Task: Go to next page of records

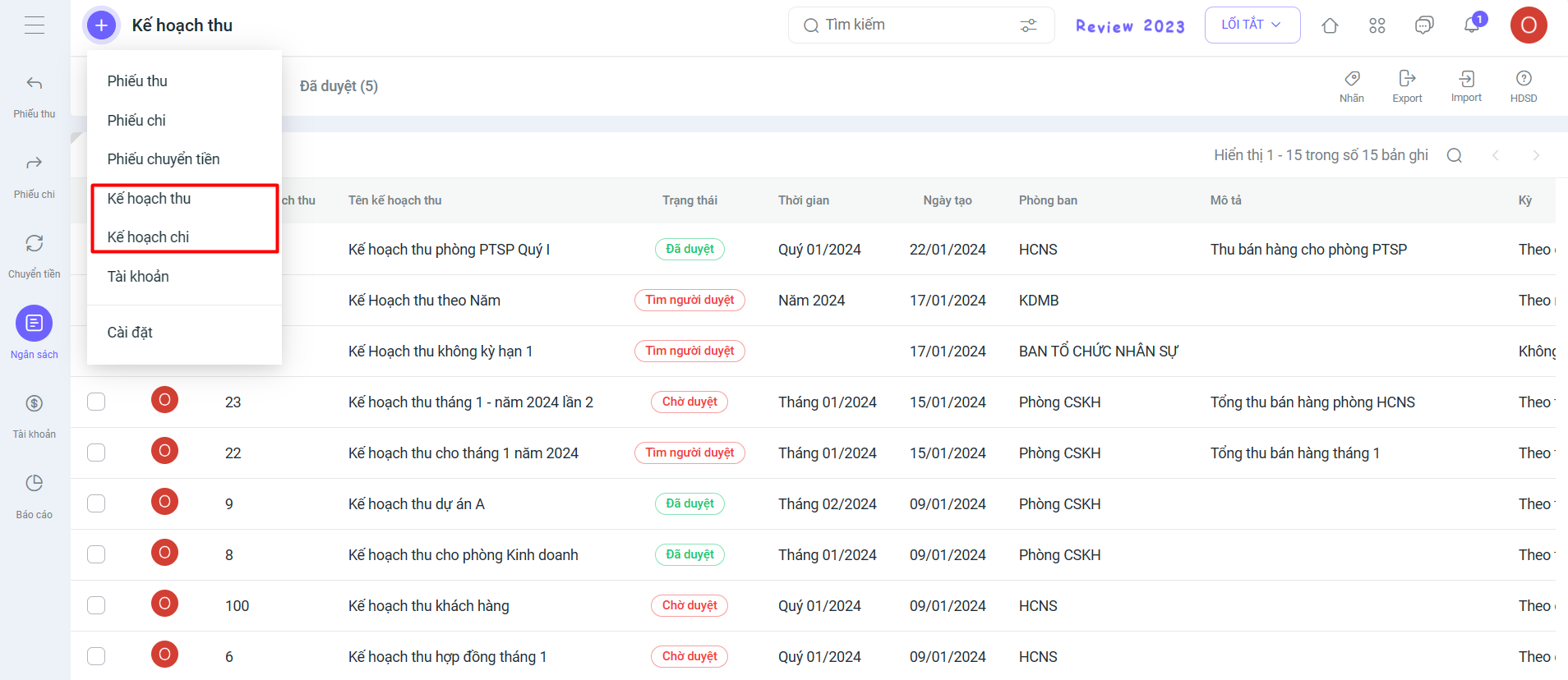Action: tap(1535, 155)
